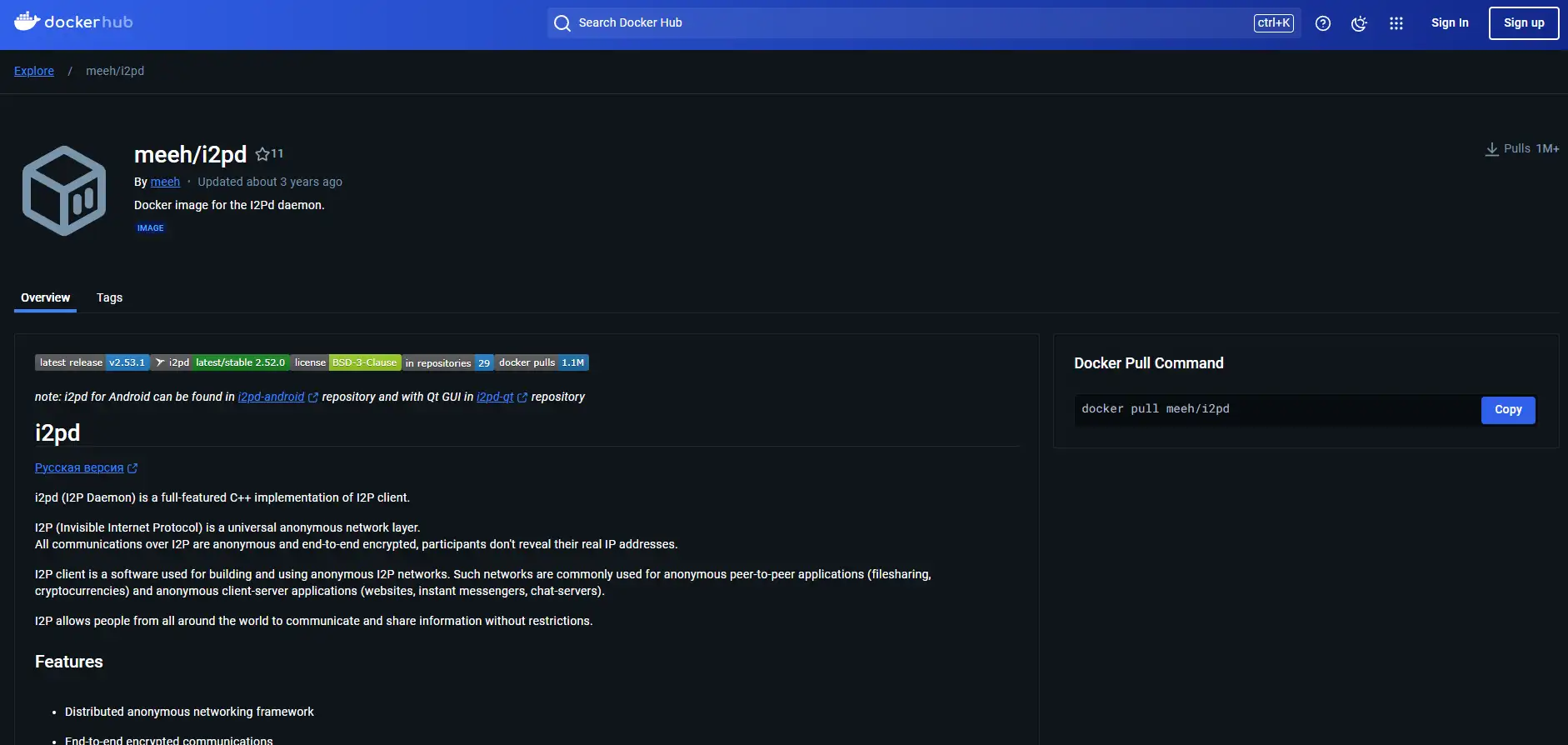Click the external link icon beside Русская версия
The image size is (1568, 745).
coord(132,468)
